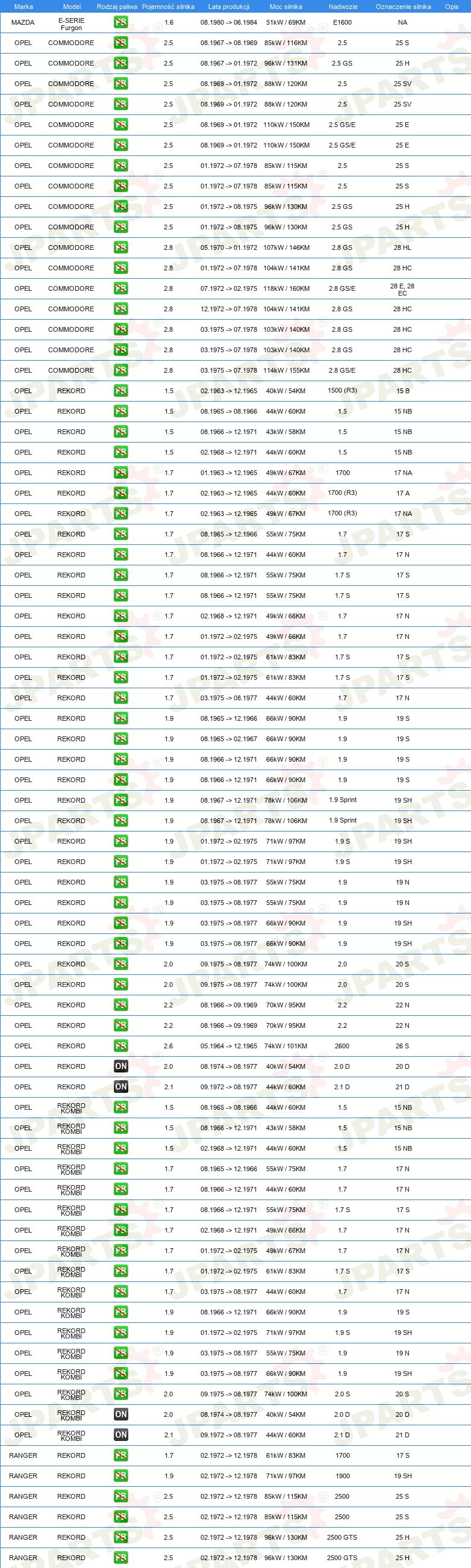Viewport: 471px width, 1568px height.
Task: Click the petrol icon in the COMMODORE 114kW / 155KM row
Action: point(121,370)
